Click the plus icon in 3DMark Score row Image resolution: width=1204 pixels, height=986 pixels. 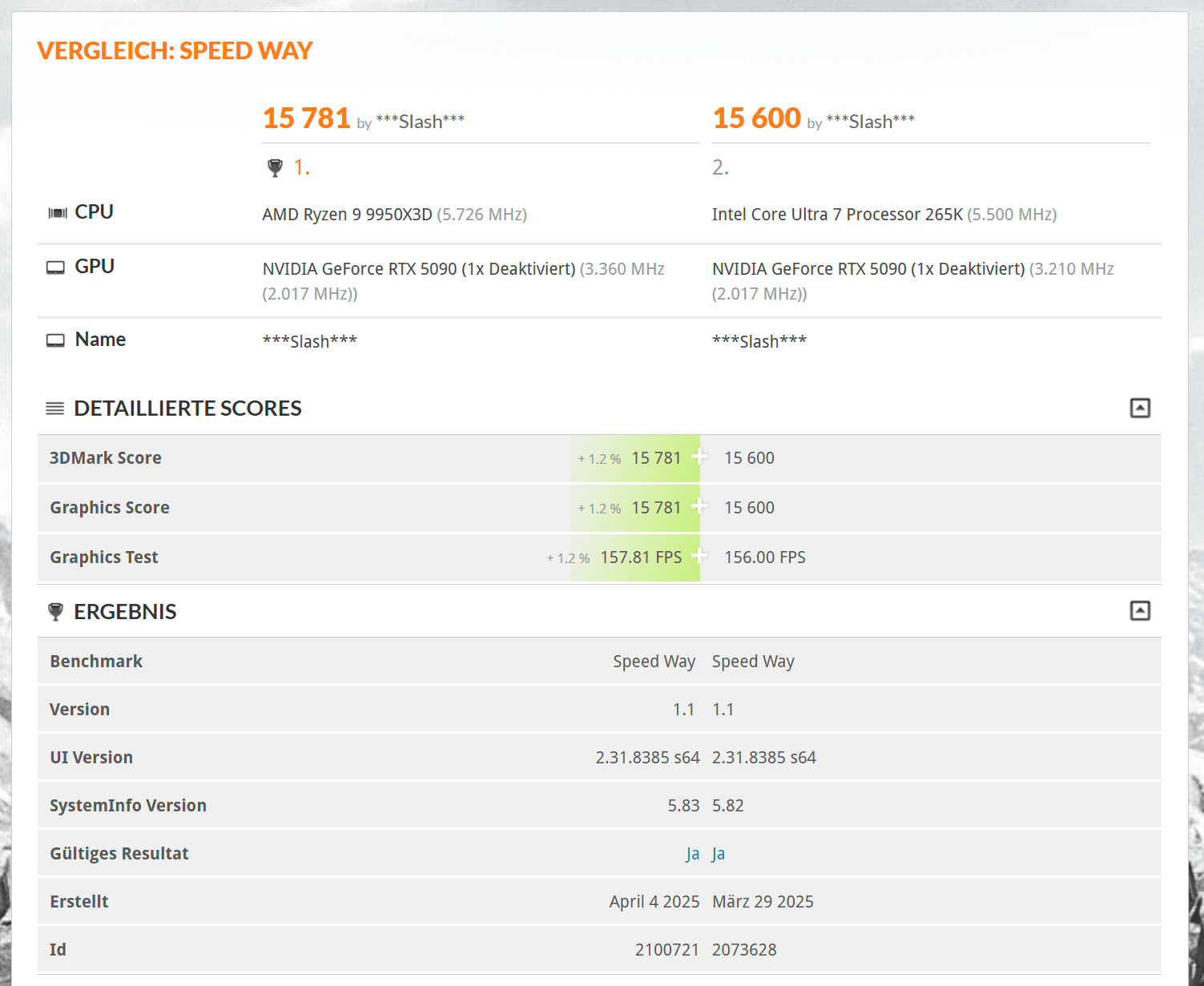[699, 457]
